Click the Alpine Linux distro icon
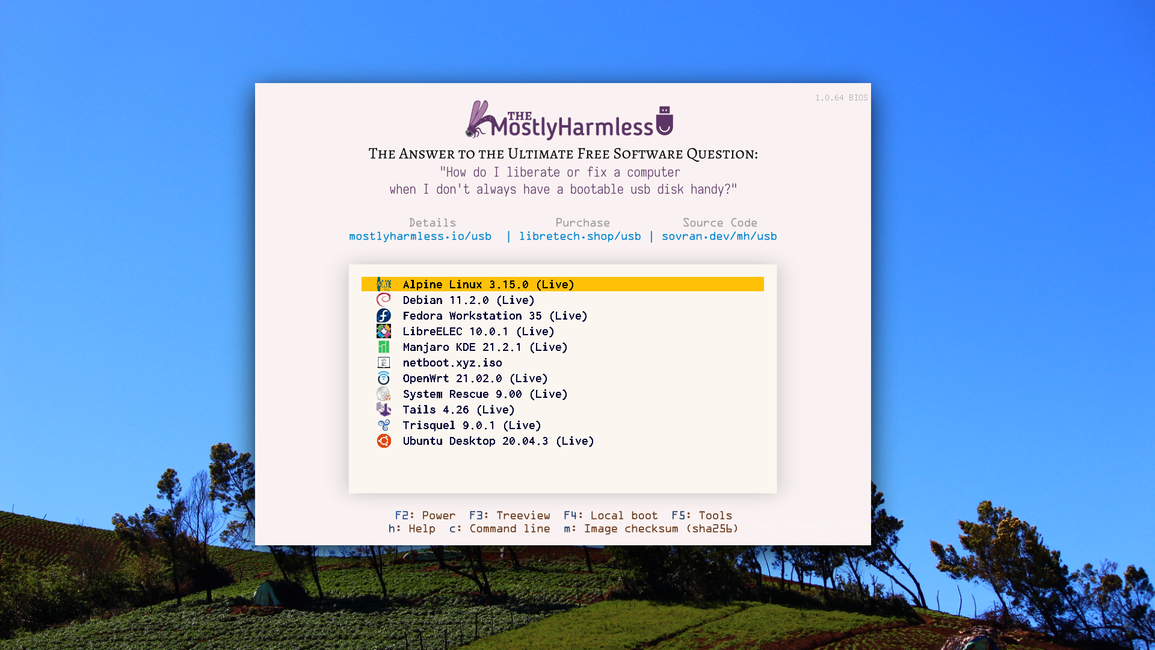 (x=384, y=284)
